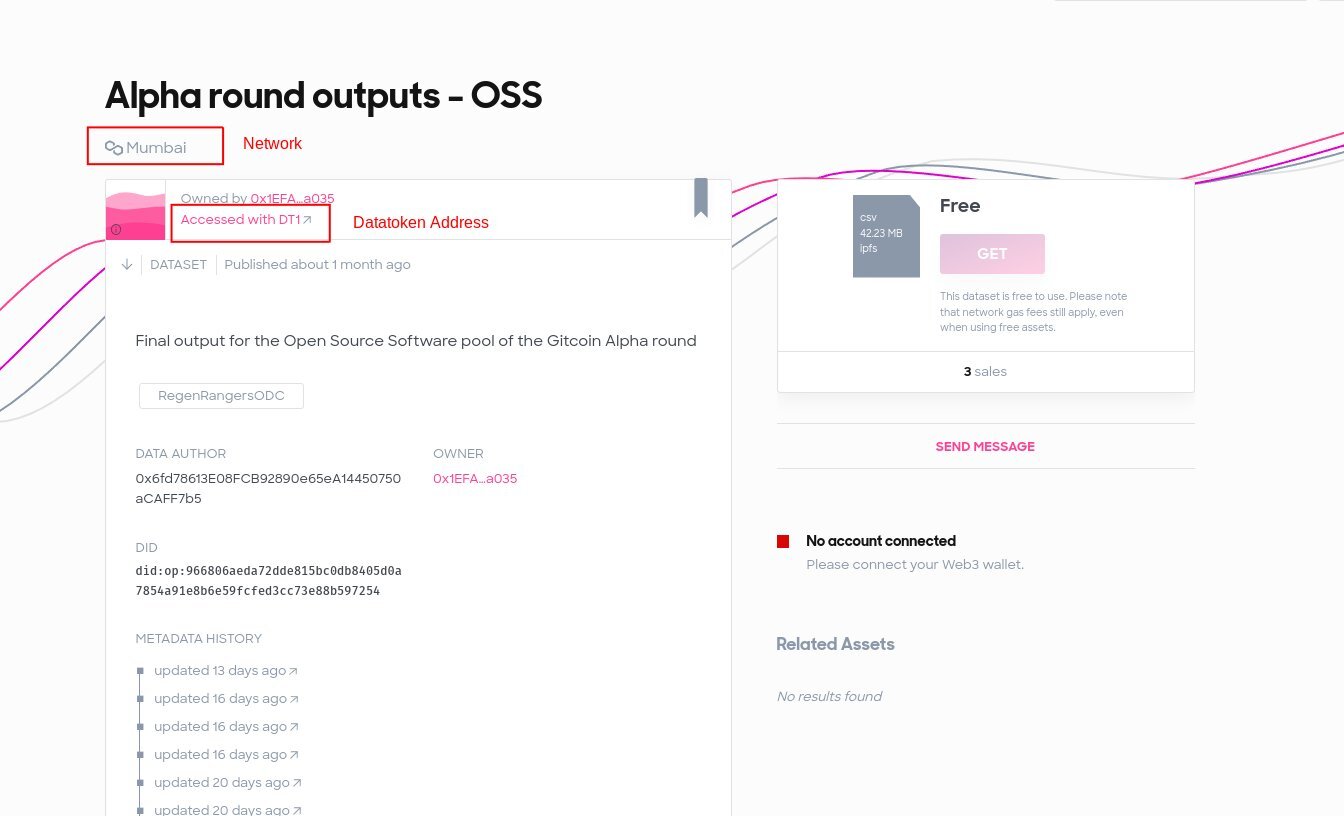1344x816 pixels.
Task: Click the csv file icon
Action: (885, 236)
